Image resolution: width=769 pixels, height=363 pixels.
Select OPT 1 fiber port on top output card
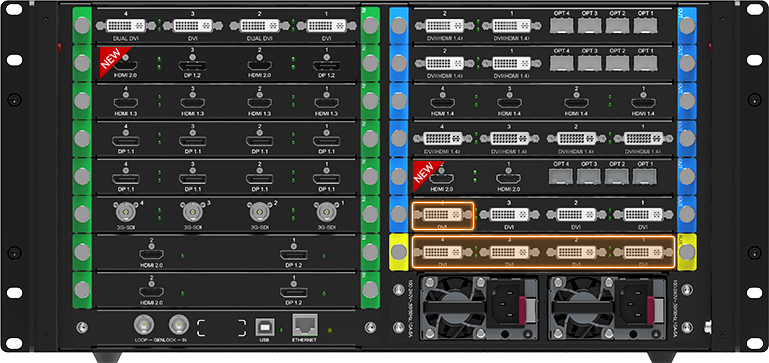tap(645, 26)
